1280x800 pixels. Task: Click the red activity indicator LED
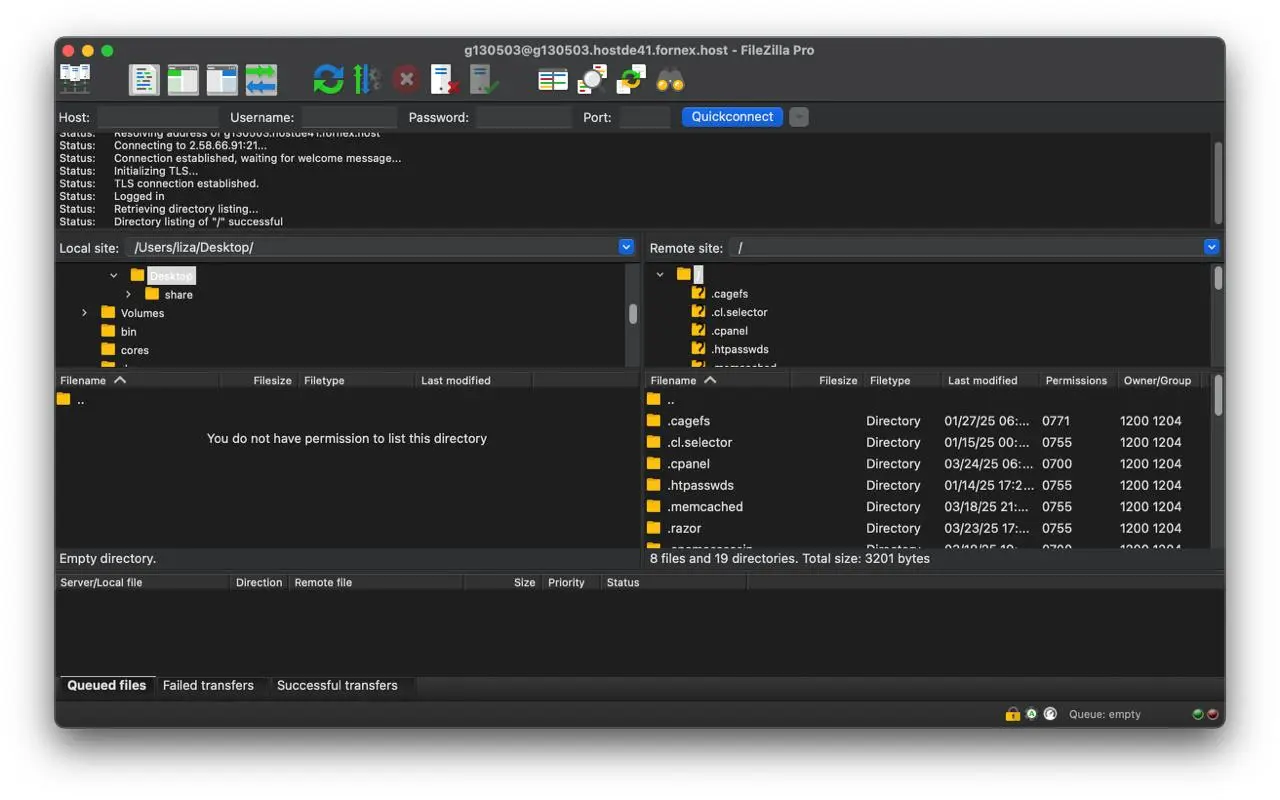click(1213, 714)
